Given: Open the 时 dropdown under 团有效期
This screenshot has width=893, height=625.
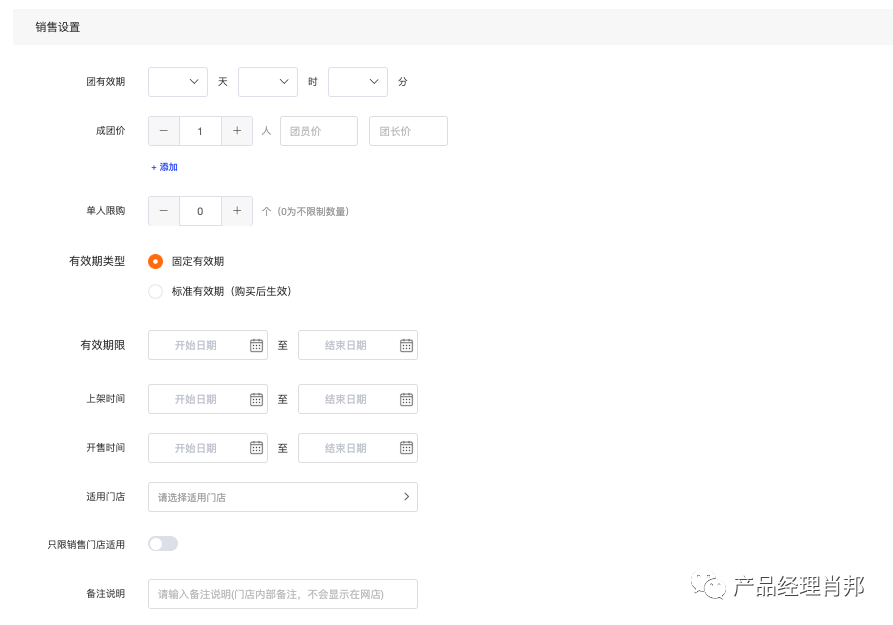Looking at the screenshot, I should (x=267, y=82).
